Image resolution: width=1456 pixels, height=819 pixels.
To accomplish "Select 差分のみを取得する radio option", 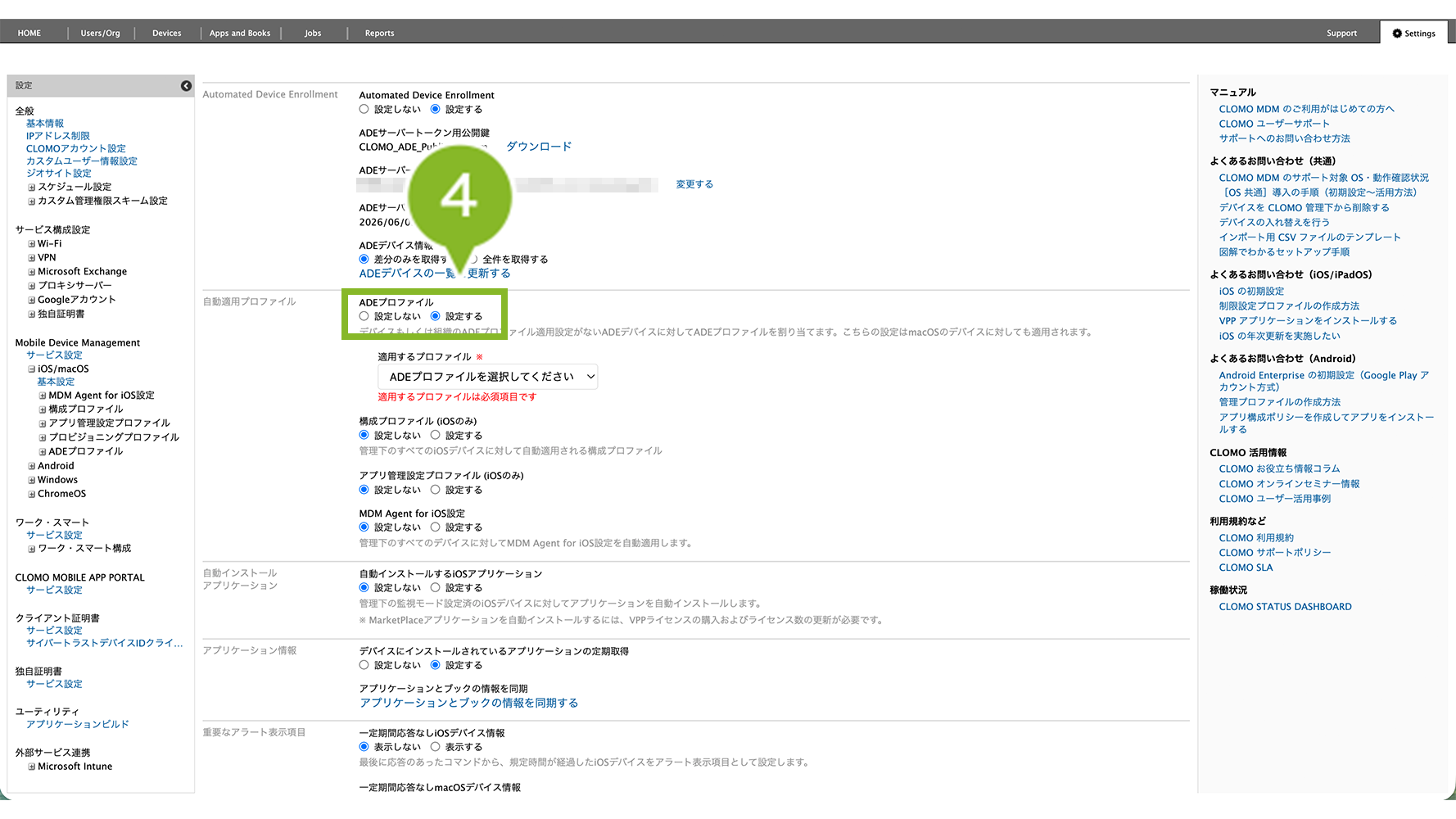I will pos(364,259).
